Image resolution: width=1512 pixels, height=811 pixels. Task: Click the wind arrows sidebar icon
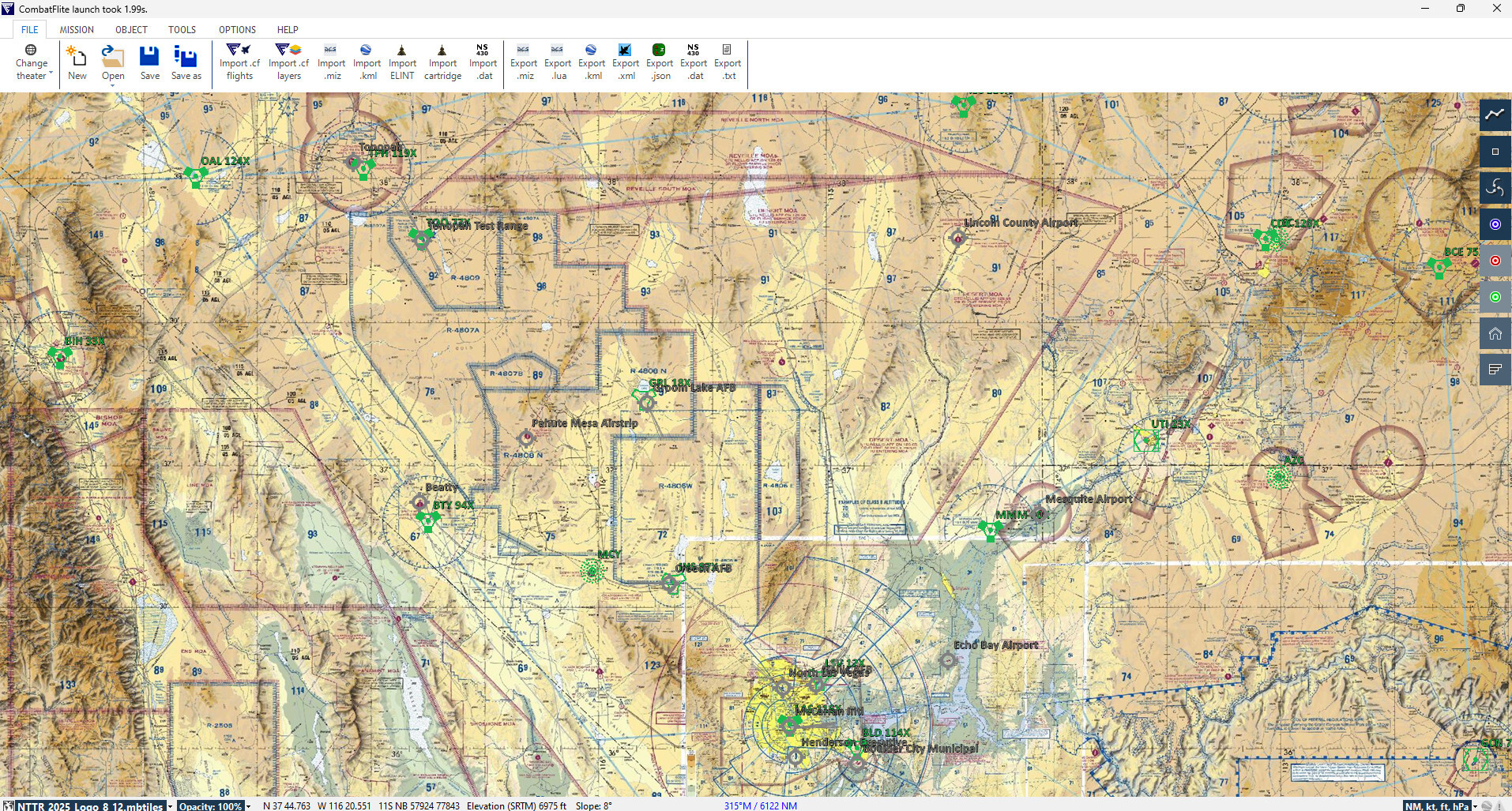click(1495, 187)
